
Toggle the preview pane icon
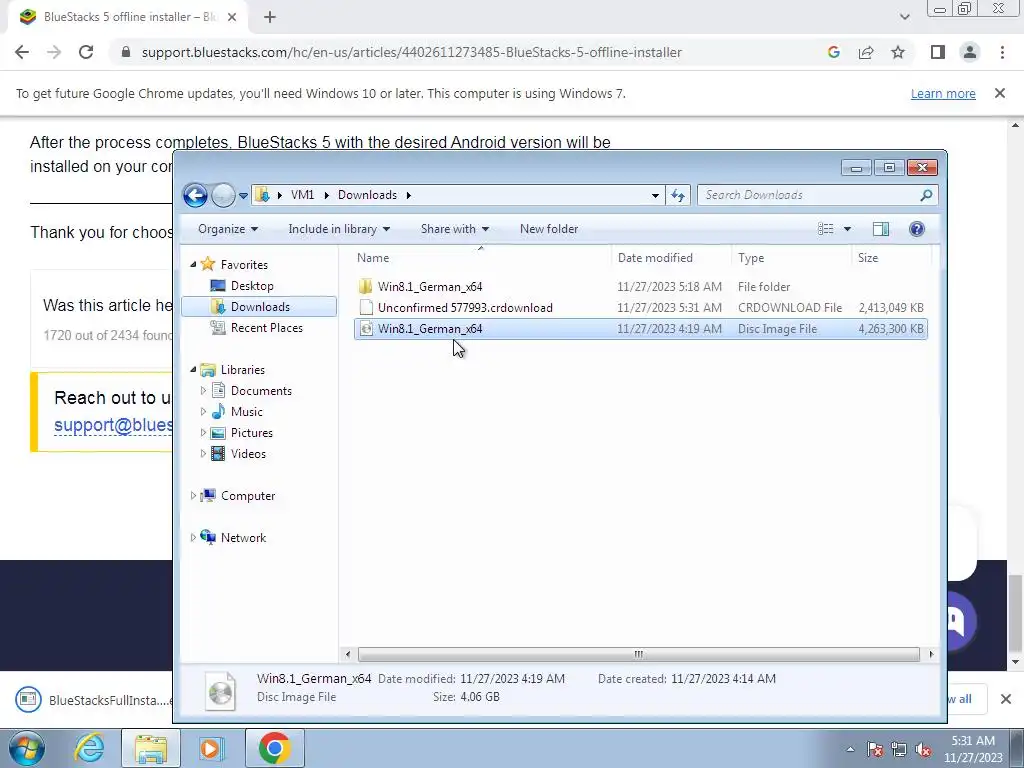click(881, 229)
